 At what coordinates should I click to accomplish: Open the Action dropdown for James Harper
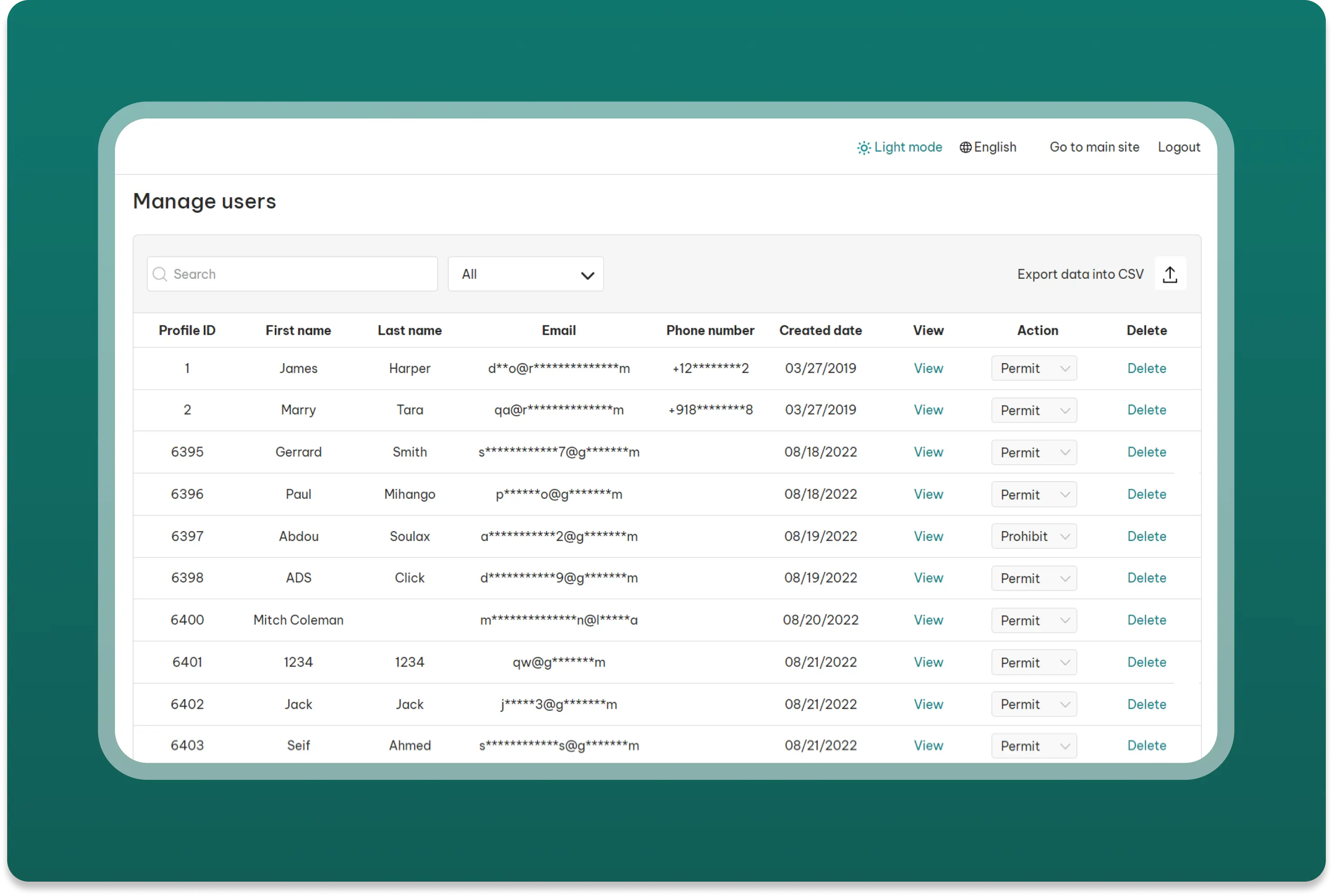point(1033,368)
